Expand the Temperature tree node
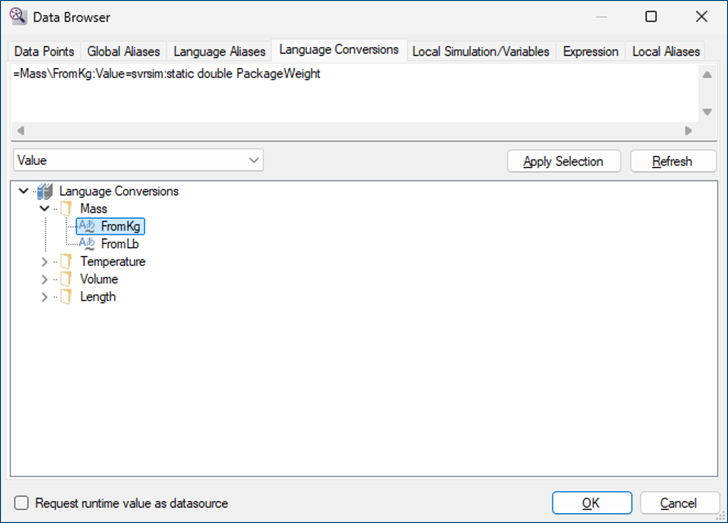 tap(43, 262)
